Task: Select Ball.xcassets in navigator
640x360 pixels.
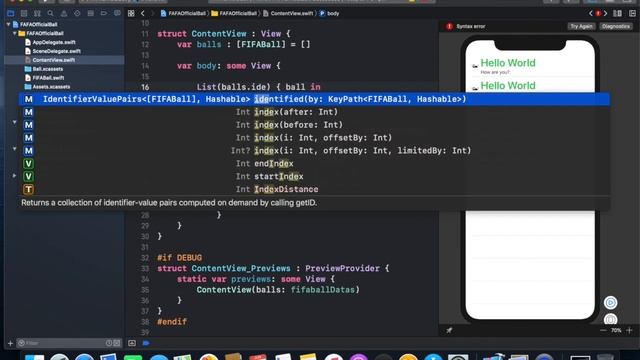Action: (x=47, y=69)
